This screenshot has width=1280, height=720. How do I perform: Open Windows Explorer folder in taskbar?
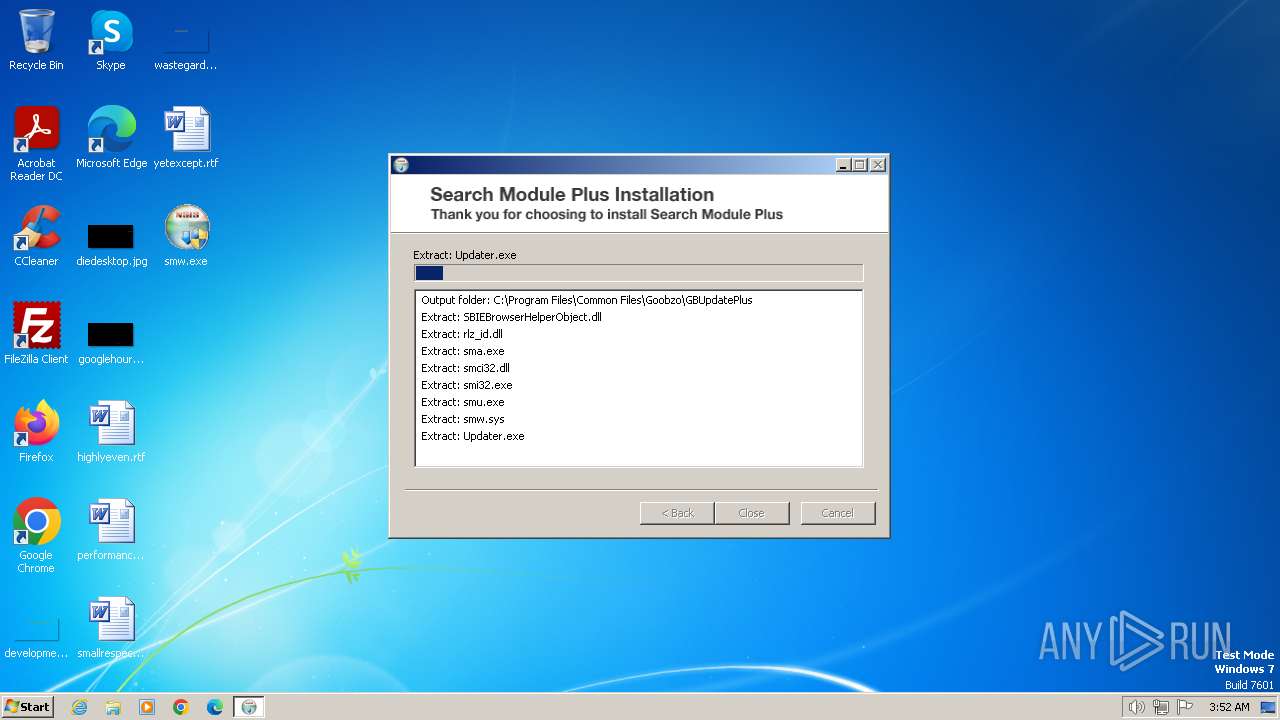113,707
